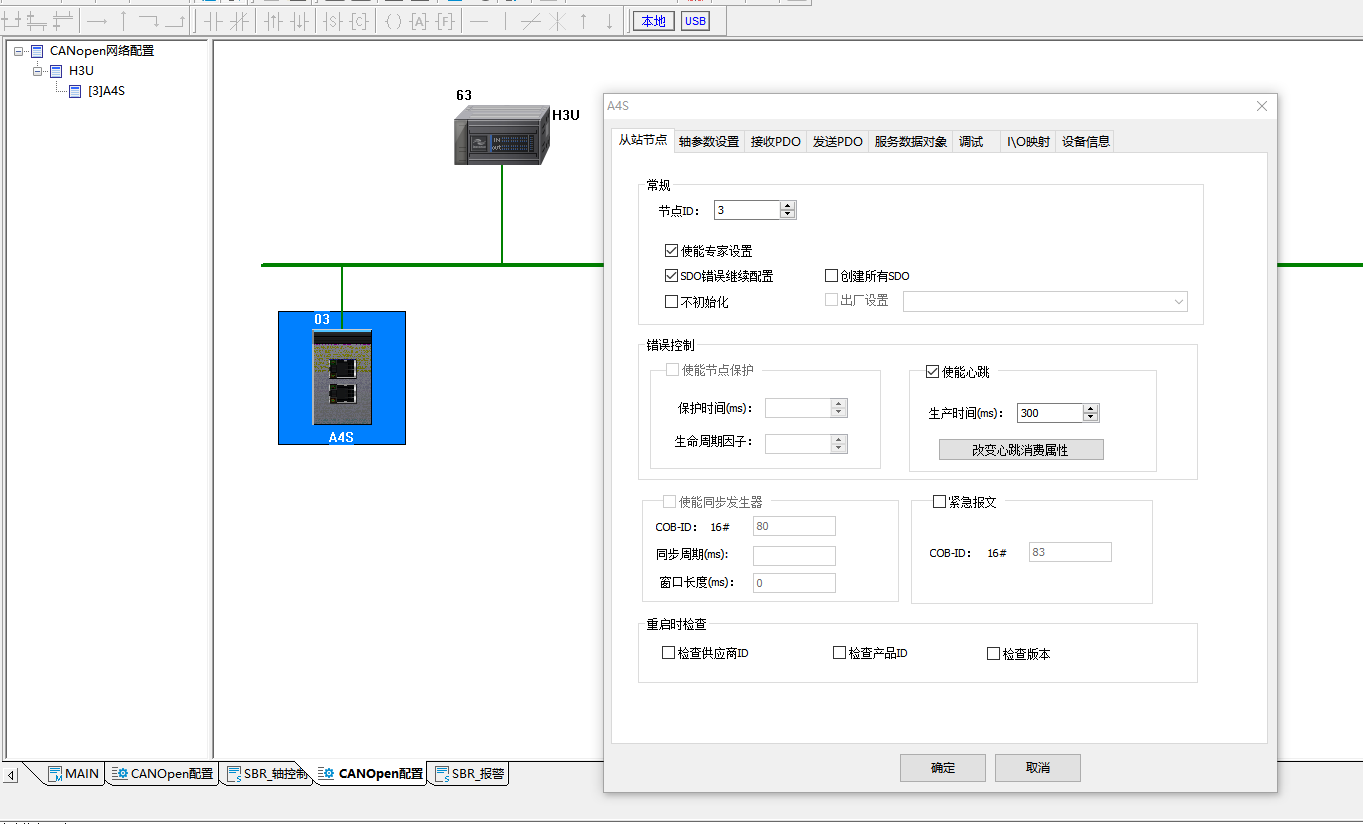The height and width of the screenshot is (824, 1363).
Task: Click the [F] function block icon
Action: [446, 21]
